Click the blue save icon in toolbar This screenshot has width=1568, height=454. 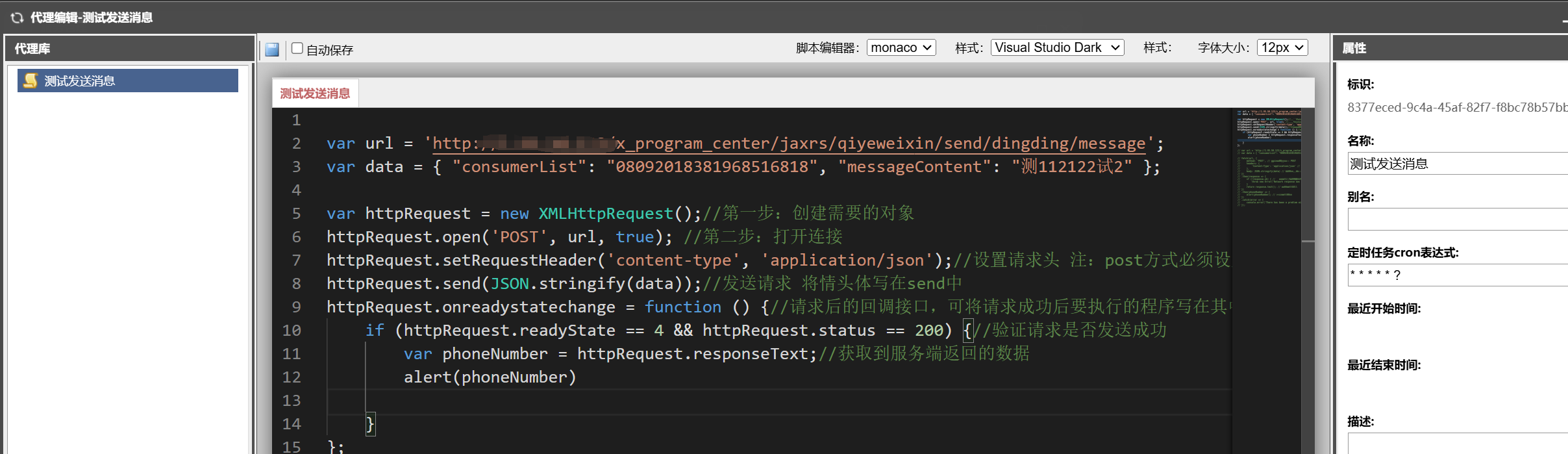pos(272,49)
